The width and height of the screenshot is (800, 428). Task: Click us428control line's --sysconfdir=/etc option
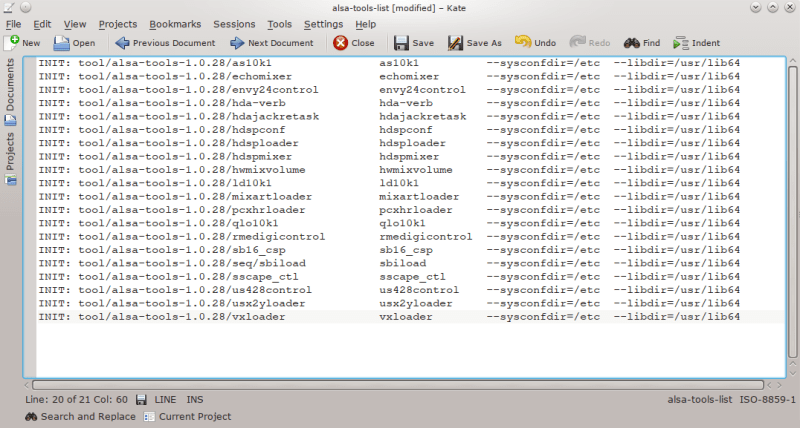point(543,290)
